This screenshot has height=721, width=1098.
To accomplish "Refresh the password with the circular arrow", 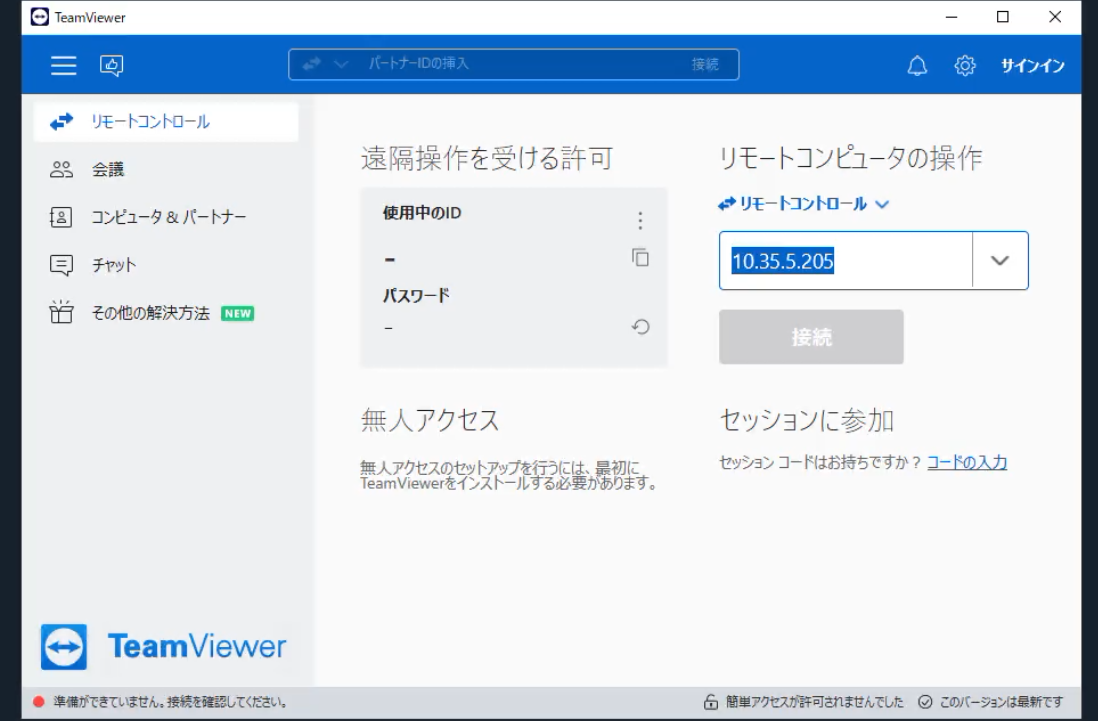I will pyautogui.click(x=641, y=327).
